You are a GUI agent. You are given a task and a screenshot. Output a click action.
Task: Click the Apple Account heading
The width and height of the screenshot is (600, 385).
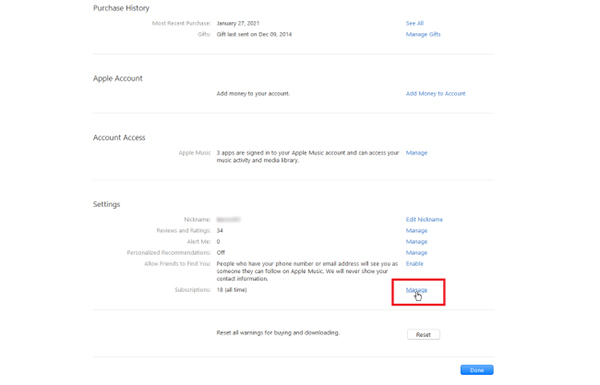117,78
